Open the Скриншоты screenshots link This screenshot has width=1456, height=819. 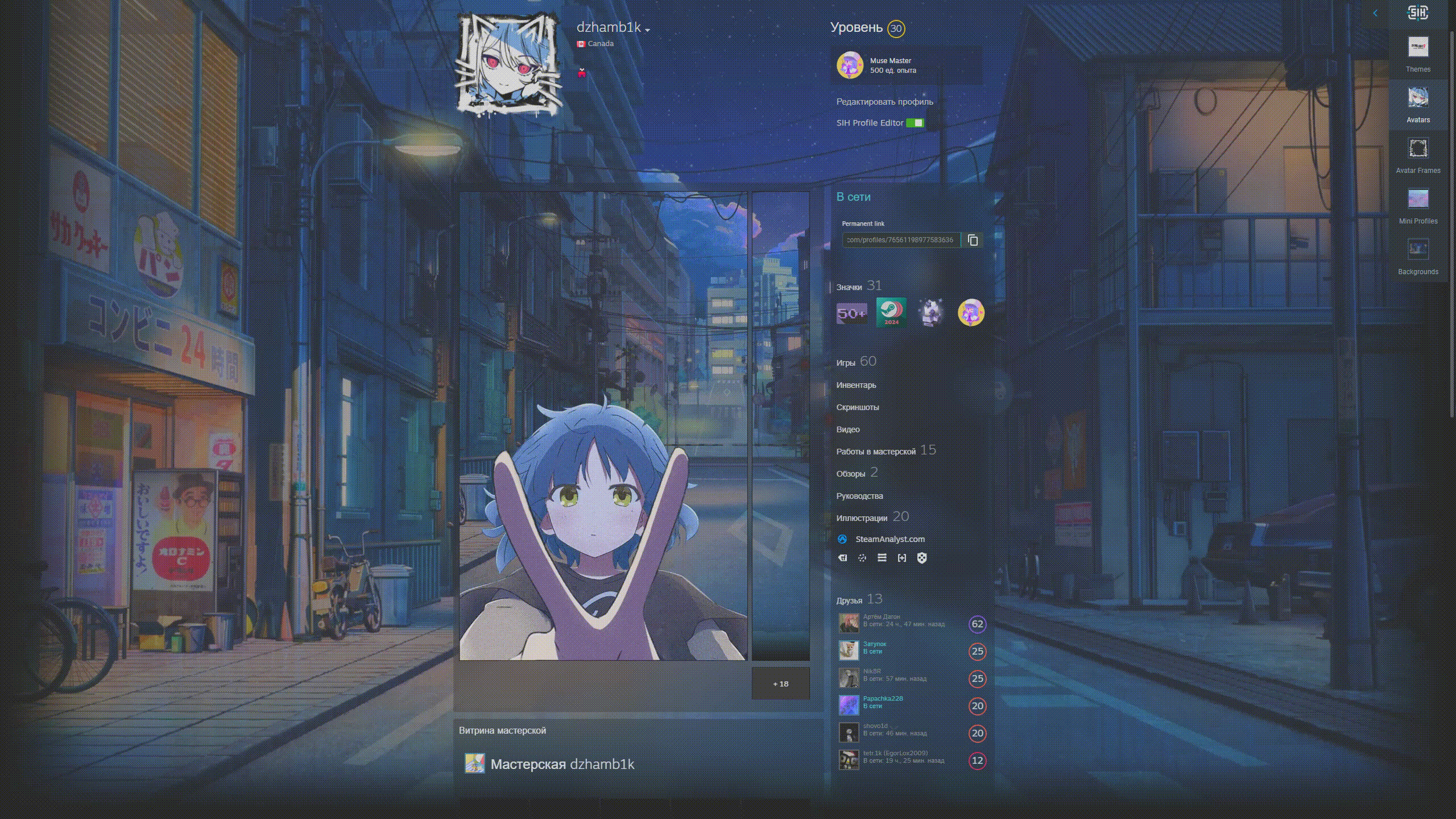pyautogui.click(x=858, y=407)
